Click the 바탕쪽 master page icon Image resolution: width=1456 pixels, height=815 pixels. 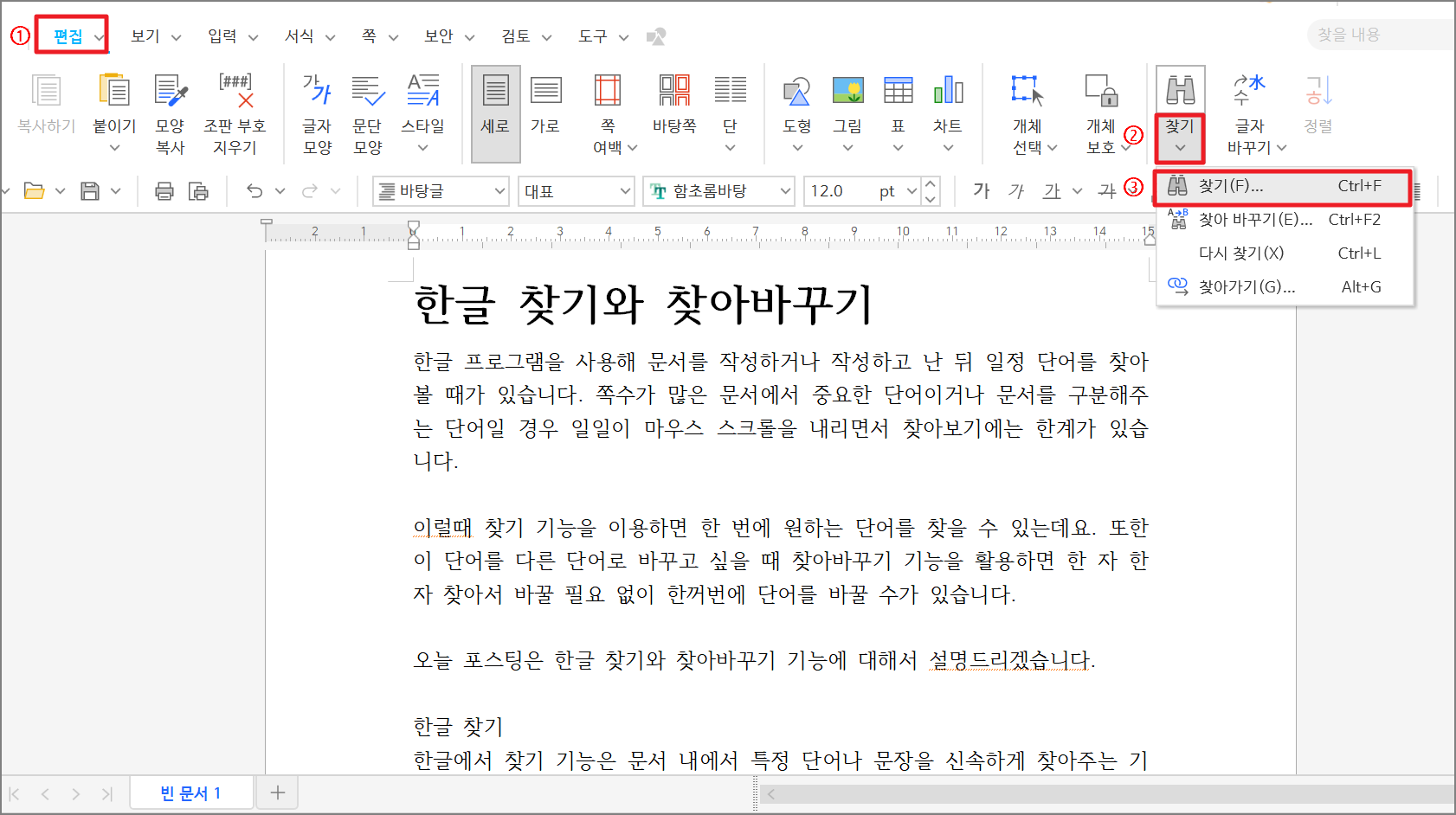click(674, 91)
